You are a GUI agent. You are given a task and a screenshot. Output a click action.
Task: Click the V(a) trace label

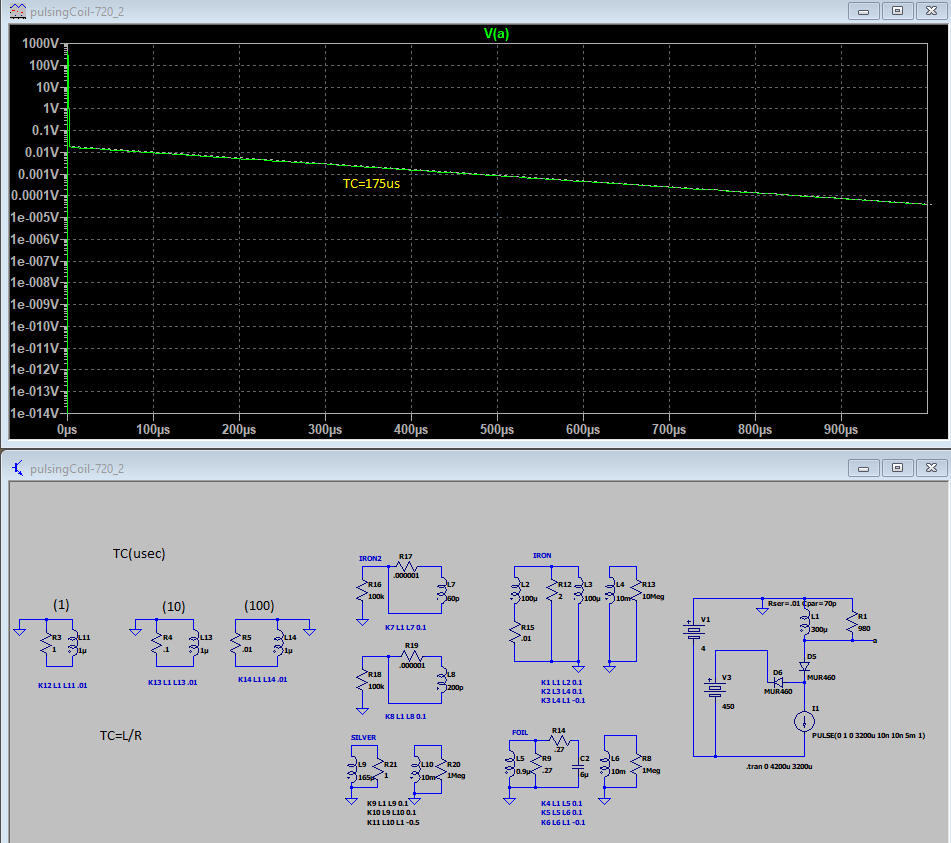[x=498, y=33]
